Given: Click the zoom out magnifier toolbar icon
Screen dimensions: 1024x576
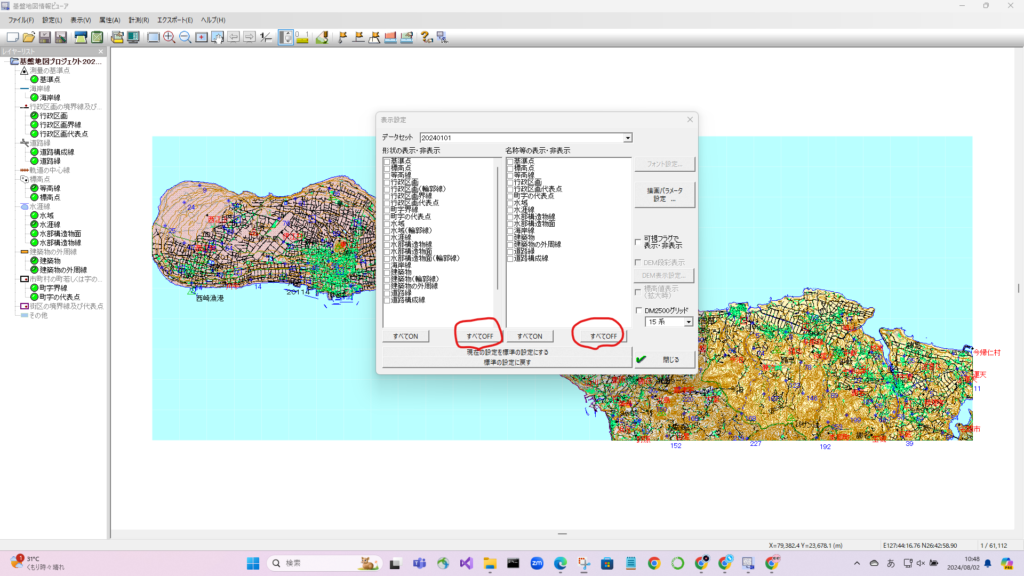Looking at the screenshot, I should [x=185, y=37].
